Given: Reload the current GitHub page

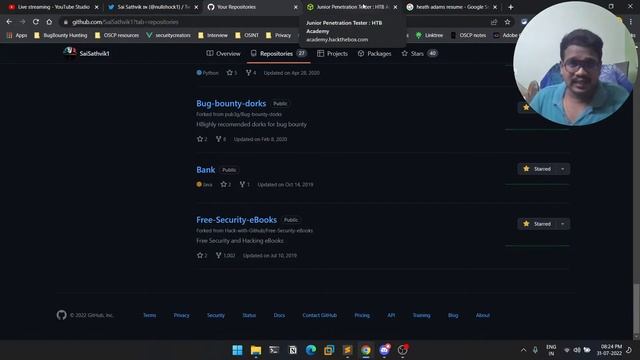Looking at the screenshot, I should [x=36, y=22].
